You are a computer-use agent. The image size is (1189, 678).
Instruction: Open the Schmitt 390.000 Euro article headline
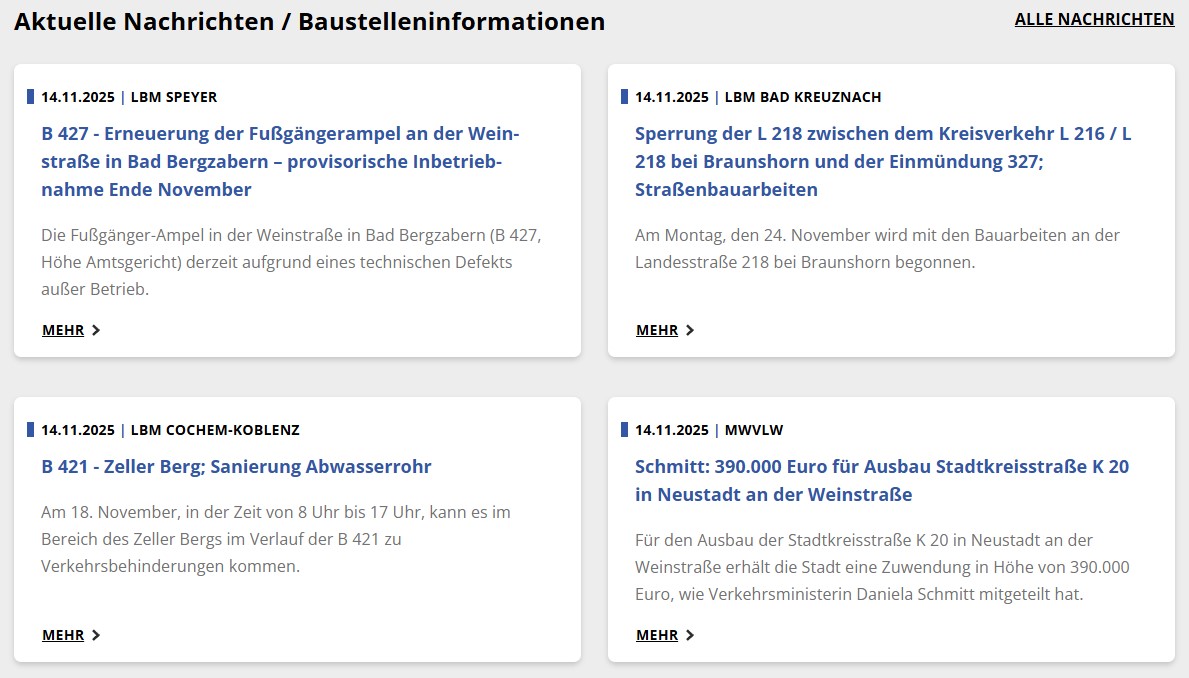pyautogui.click(x=881, y=480)
